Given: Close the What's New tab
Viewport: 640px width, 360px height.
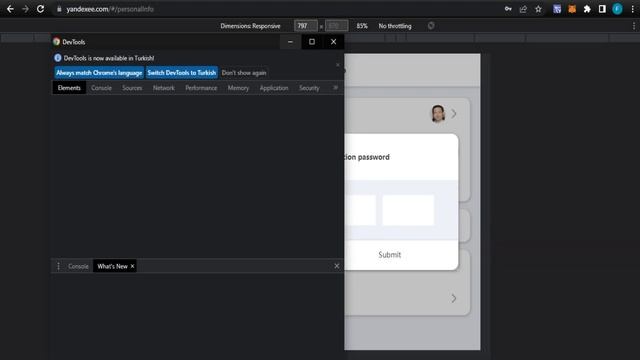Looking at the screenshot, I should coord(132,266).
